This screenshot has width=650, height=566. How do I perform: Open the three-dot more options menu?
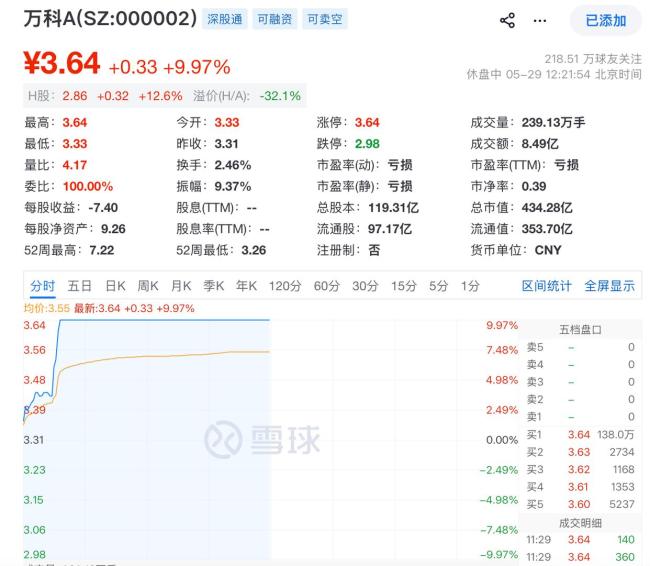pos(539,20)
